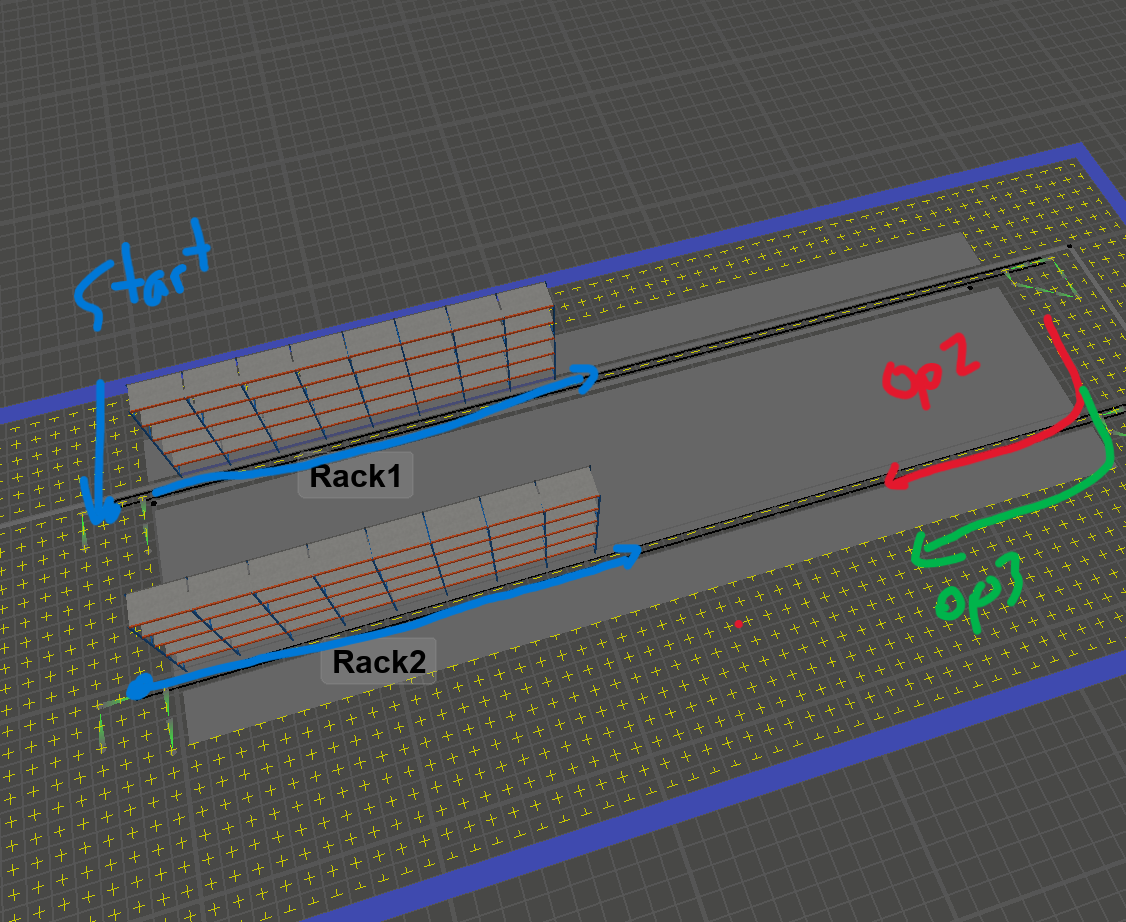Click the Rack1 name label
Viewport: 1126px width, 922px height.
point(355,477)
